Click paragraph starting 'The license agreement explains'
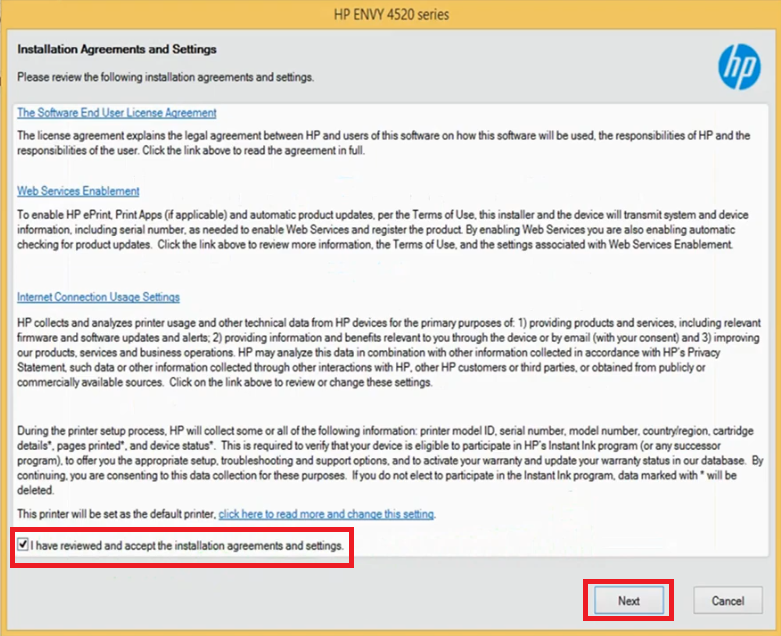The image size is (781, 636). (x=384, y=143)
